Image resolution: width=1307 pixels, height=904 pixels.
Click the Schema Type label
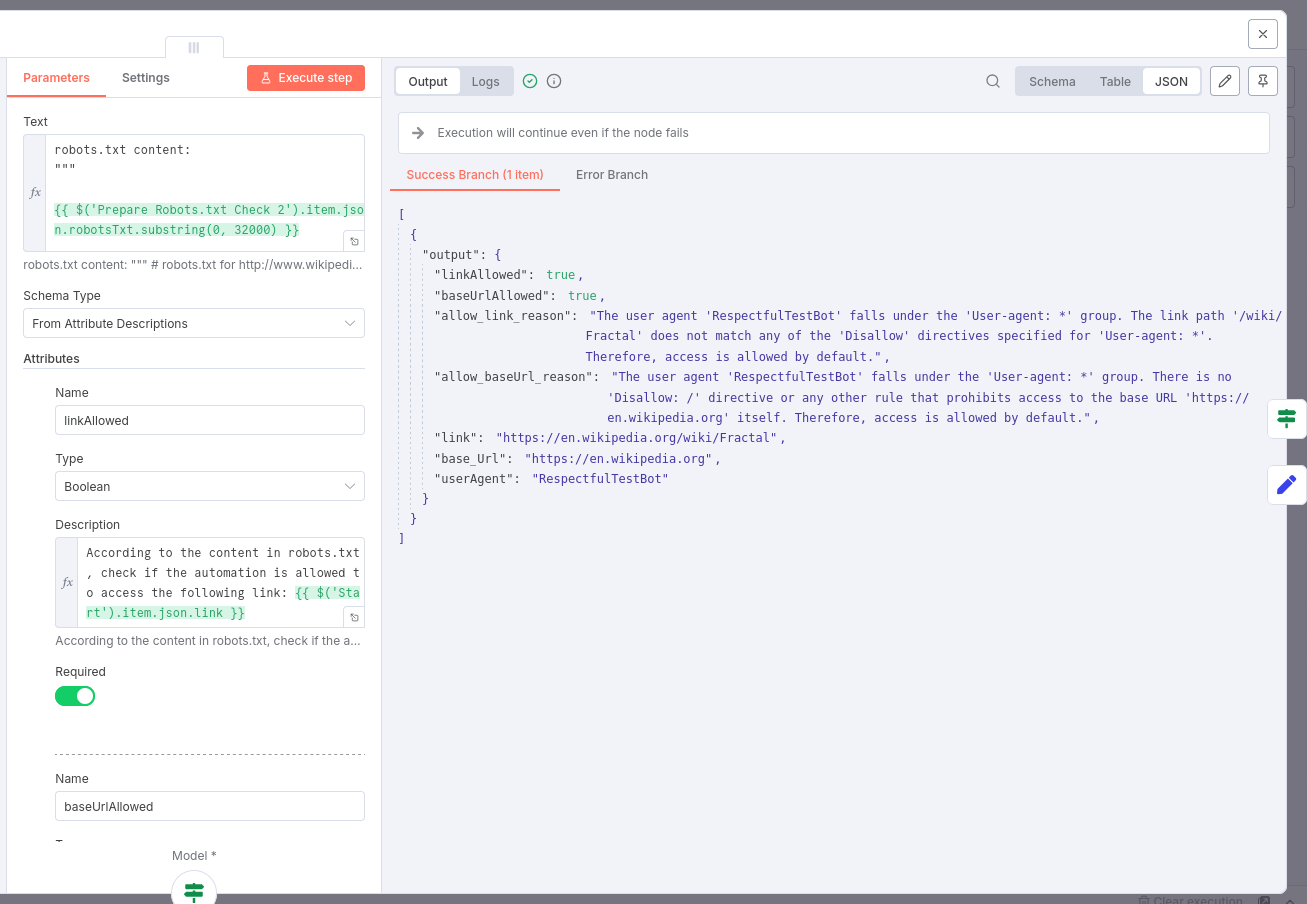[62, 296]
